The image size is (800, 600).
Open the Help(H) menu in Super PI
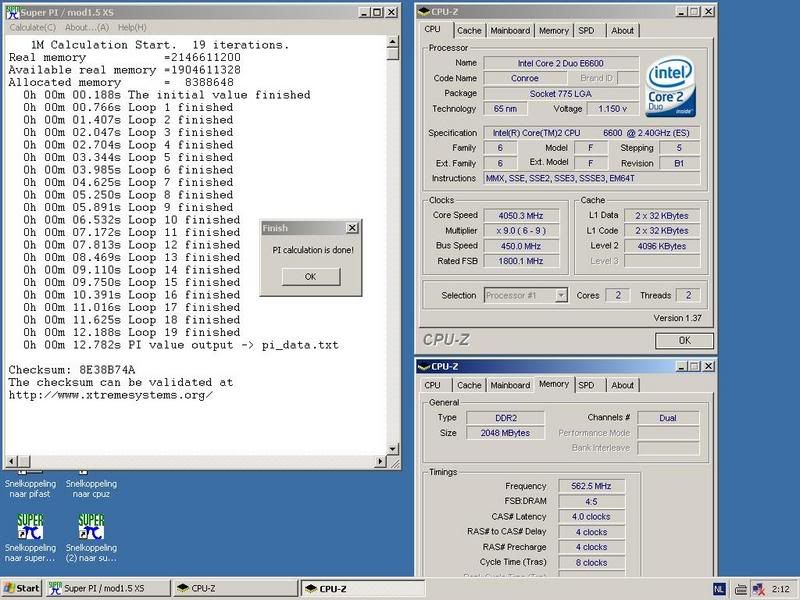[x=132, y=28]
